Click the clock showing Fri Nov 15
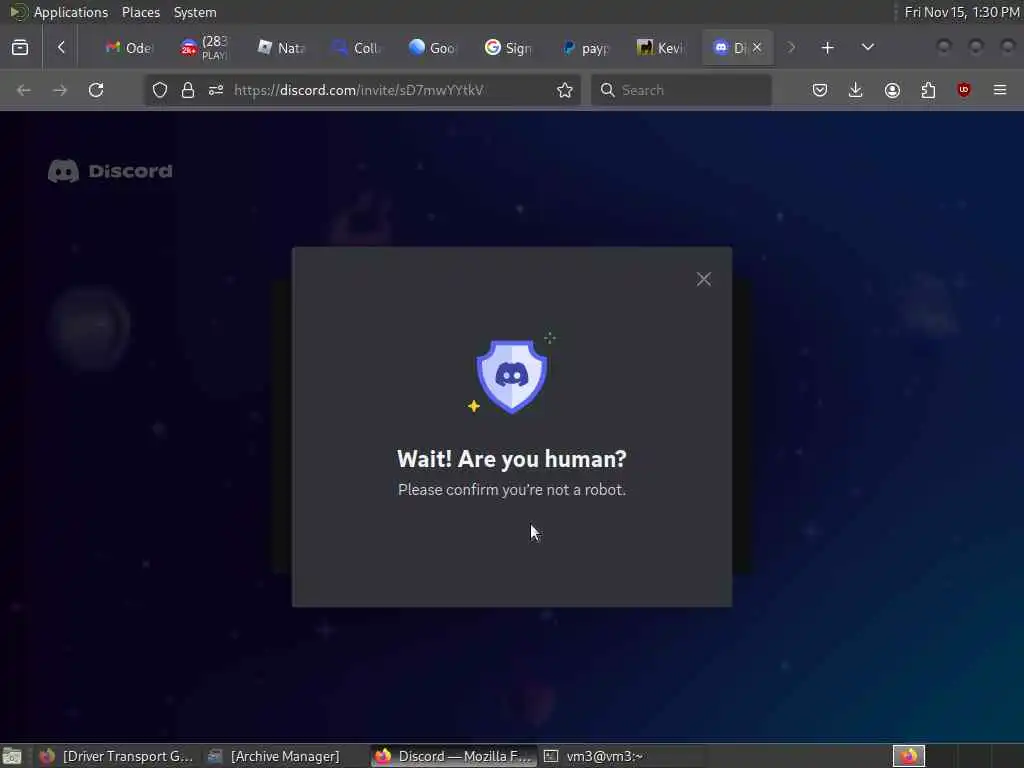The width and height of the screenshot is (1024, 768). [962, 12]
